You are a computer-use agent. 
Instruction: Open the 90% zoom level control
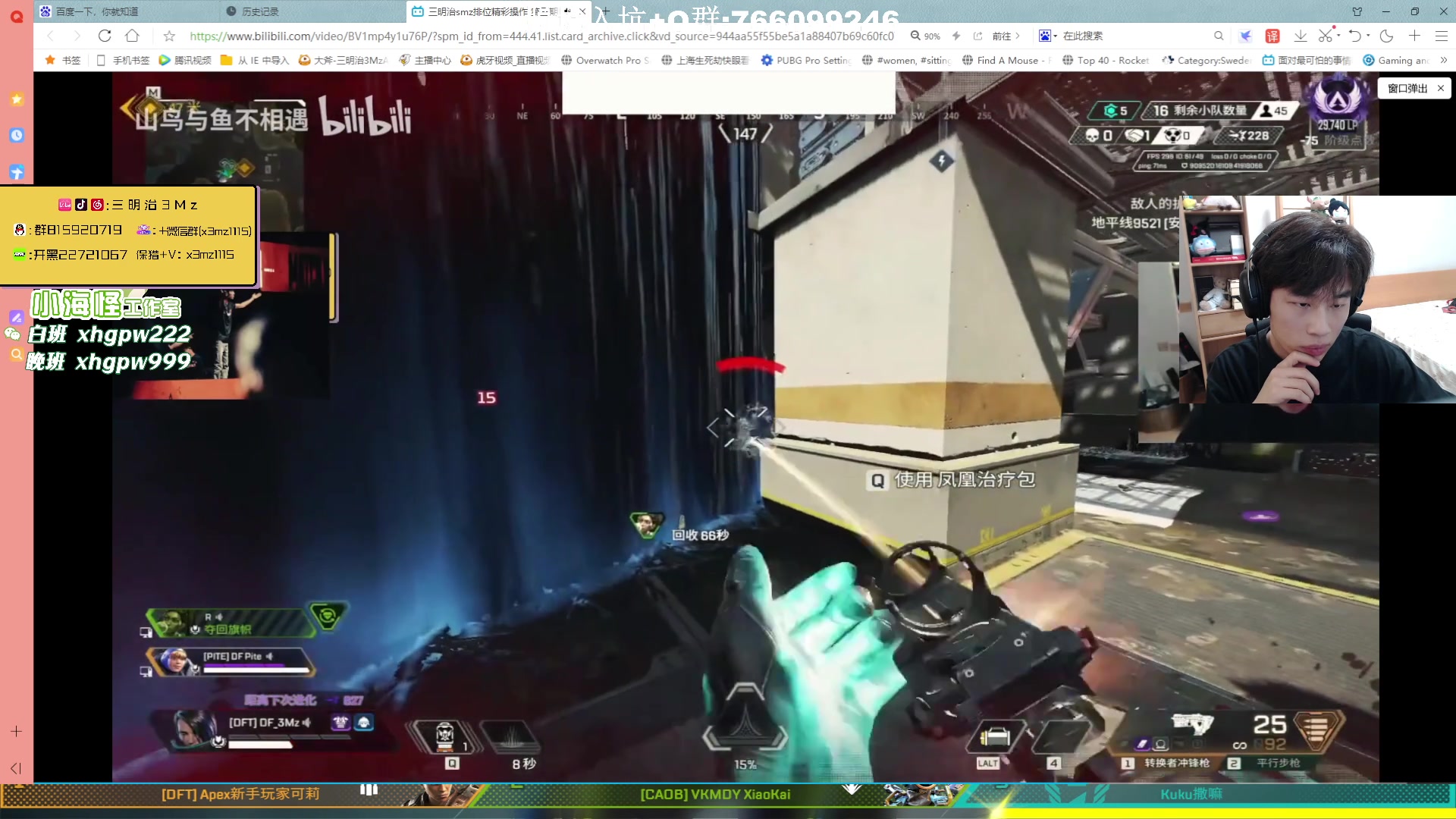tap(925, 36)
